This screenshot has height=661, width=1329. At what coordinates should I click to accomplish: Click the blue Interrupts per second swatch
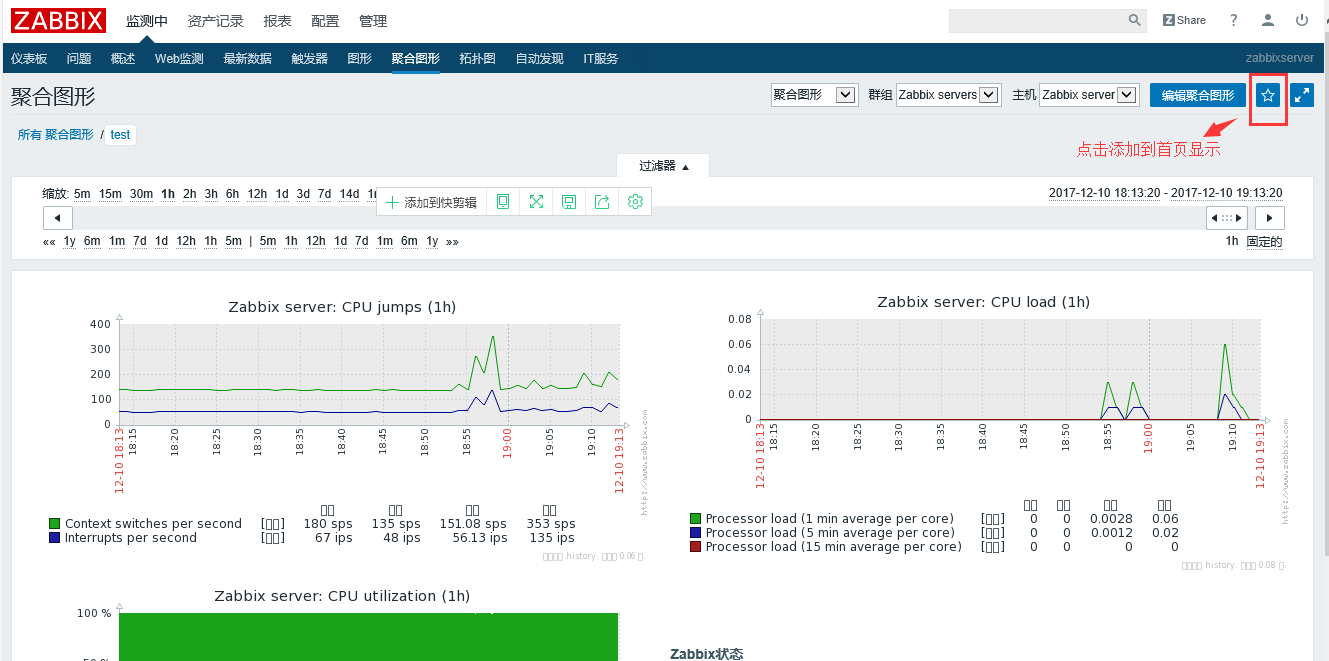(x=55, y=538)
